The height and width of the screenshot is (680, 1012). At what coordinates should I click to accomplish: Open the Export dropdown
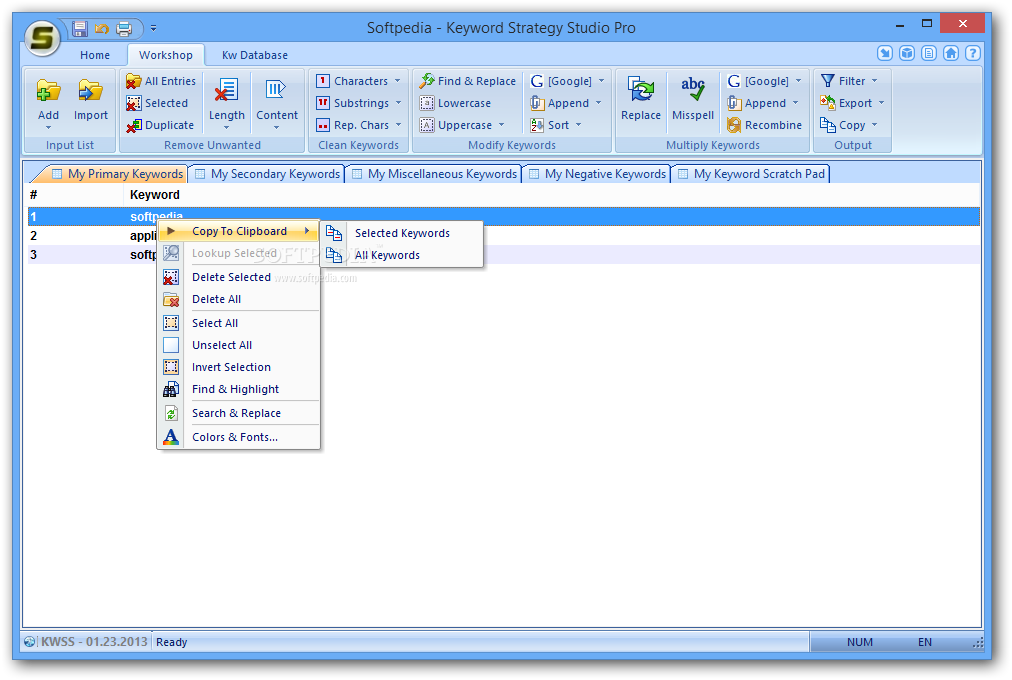click(x=881, y=103)
